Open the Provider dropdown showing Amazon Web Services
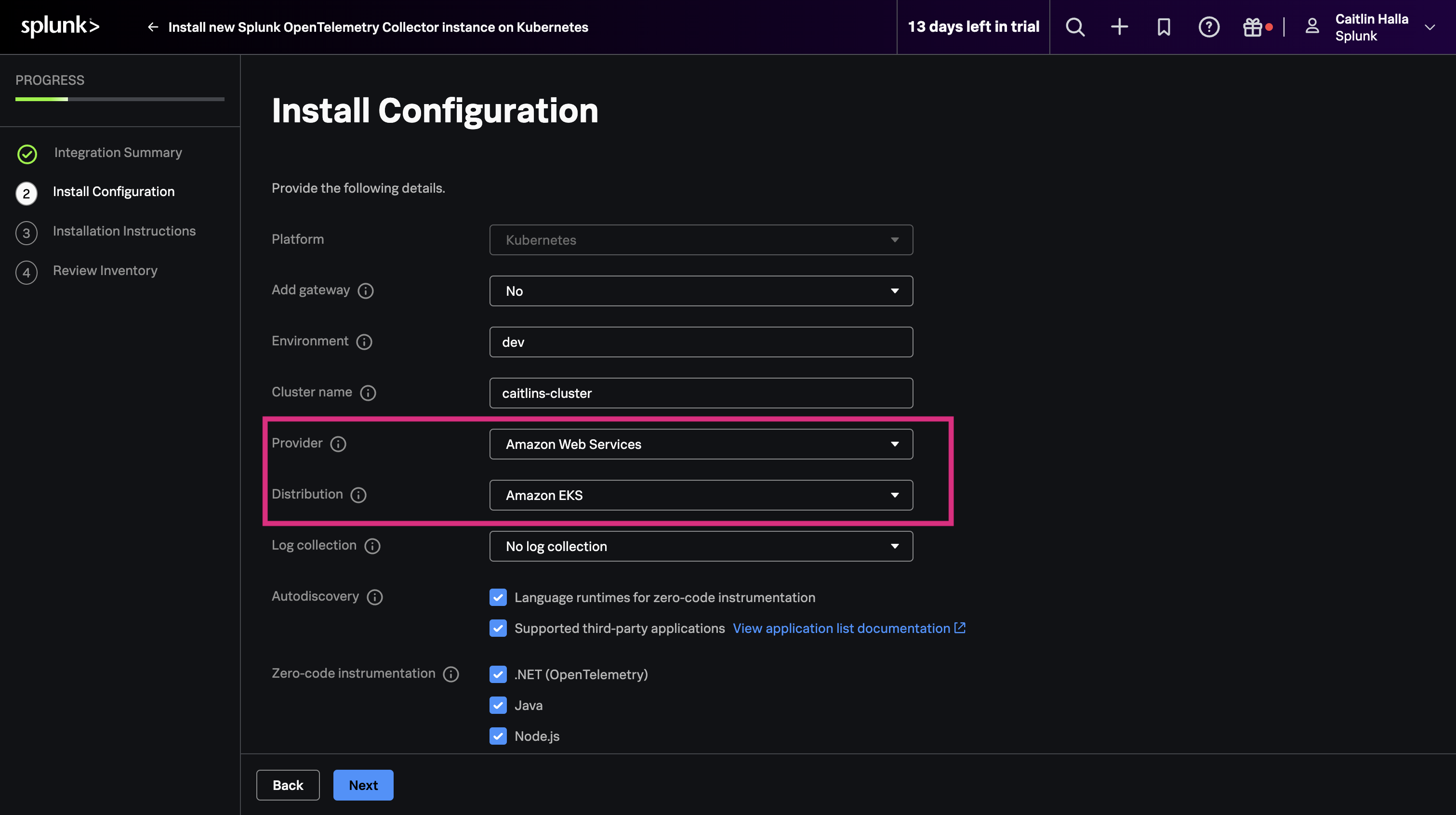The image size is (1456, 815). (x=701, y=444)
